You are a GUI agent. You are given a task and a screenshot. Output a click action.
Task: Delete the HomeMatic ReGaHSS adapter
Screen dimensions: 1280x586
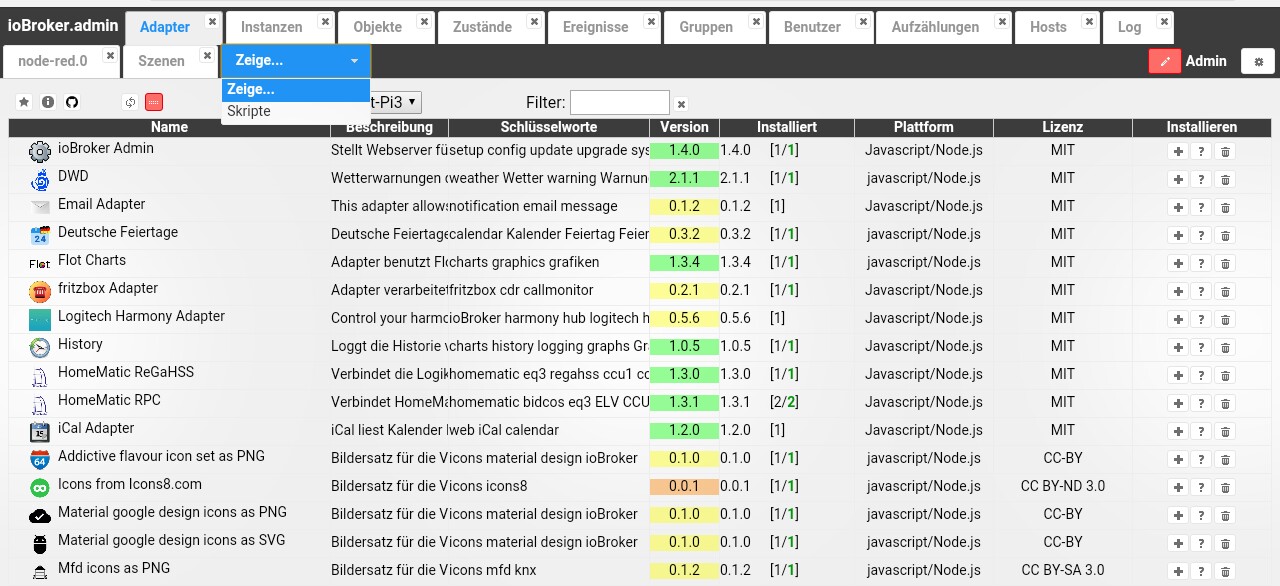coord(1226,375)
